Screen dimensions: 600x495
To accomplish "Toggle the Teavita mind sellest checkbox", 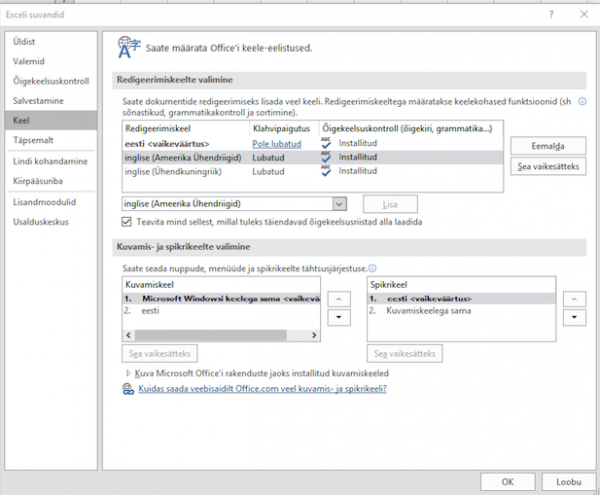I will pos(127,222).
